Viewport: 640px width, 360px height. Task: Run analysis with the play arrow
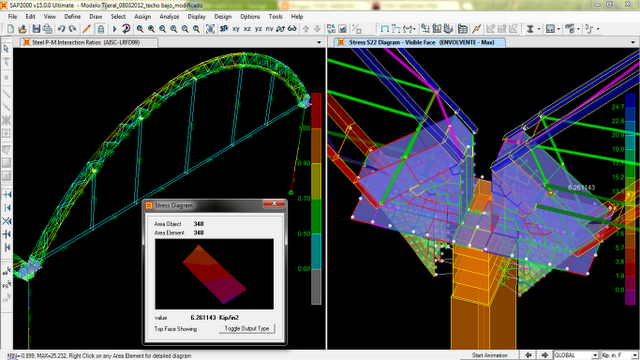point(115,29)
